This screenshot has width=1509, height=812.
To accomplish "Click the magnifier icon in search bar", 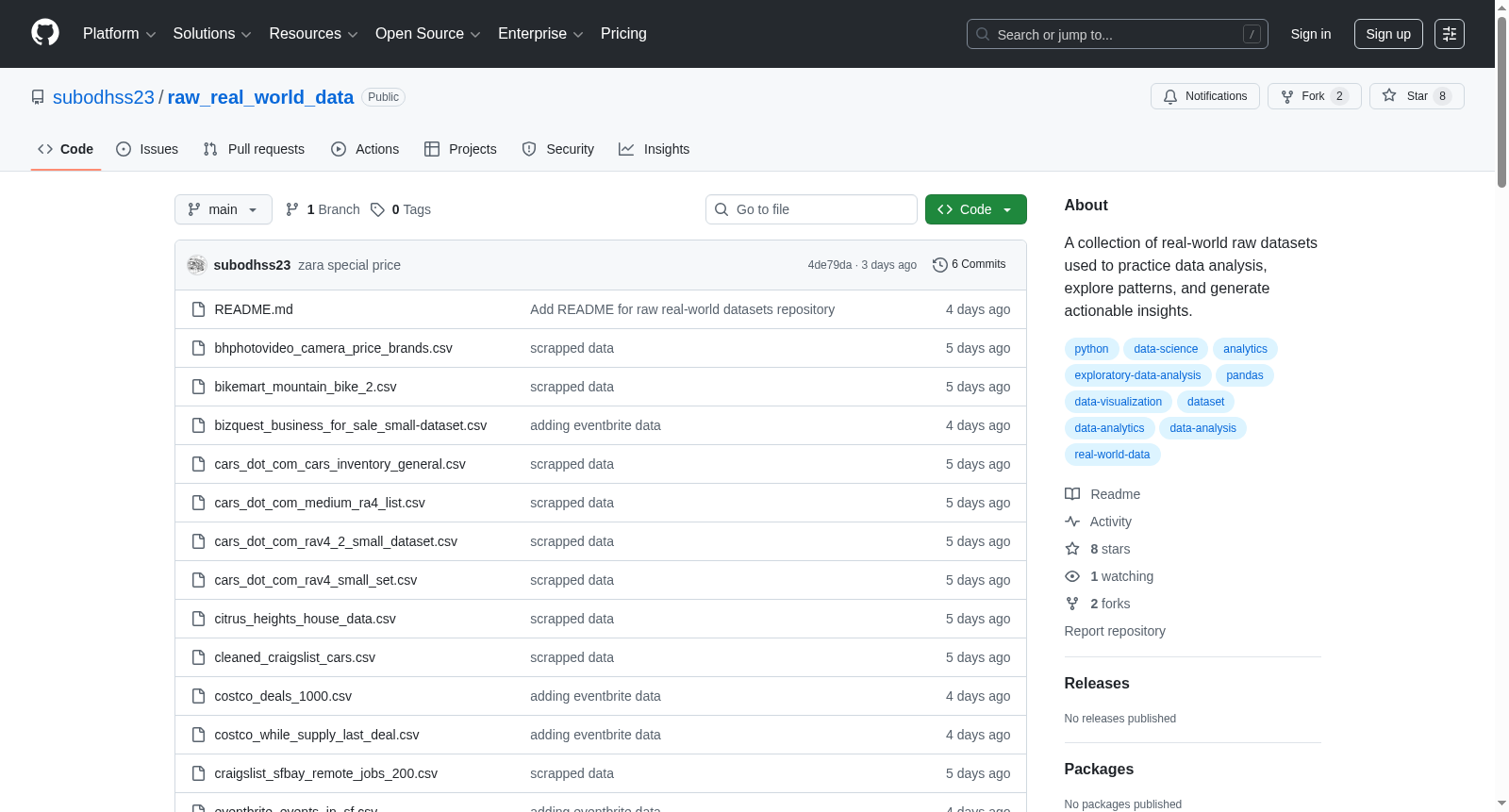I will [983, 34].
